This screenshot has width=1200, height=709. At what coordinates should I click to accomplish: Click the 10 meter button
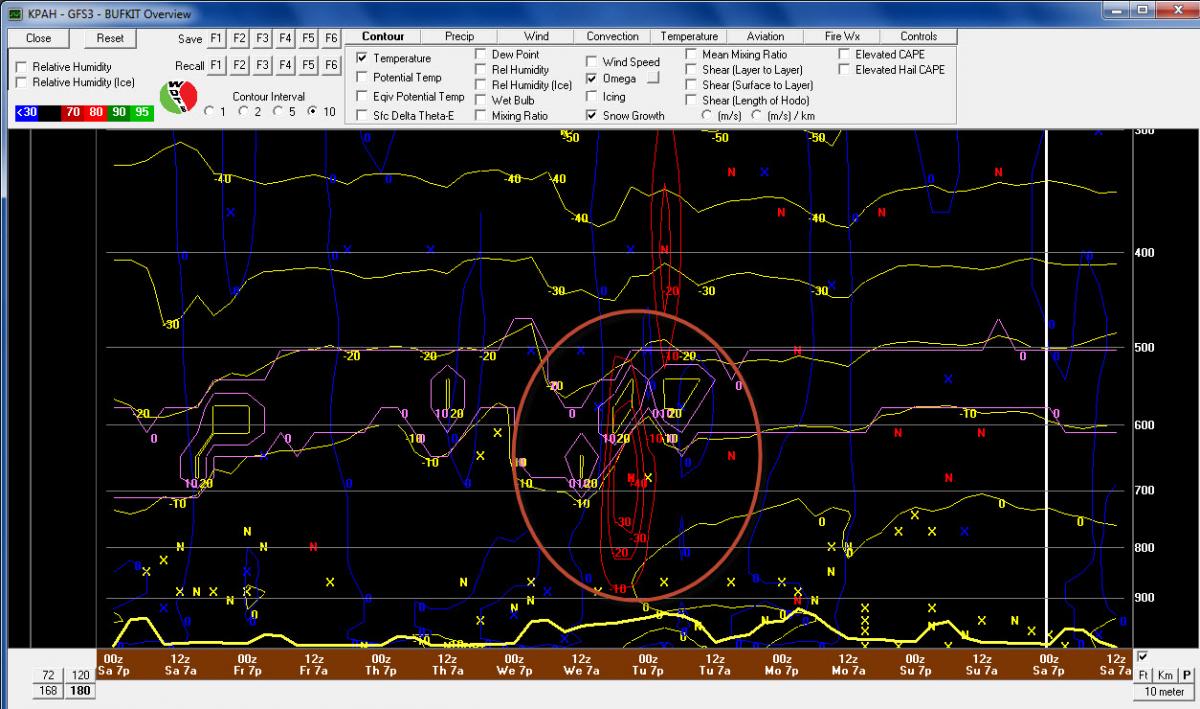pos(1164,691)
